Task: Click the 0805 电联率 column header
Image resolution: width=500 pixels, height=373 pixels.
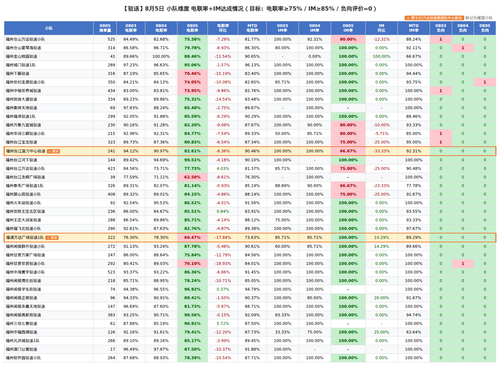Action: (192, 28)
